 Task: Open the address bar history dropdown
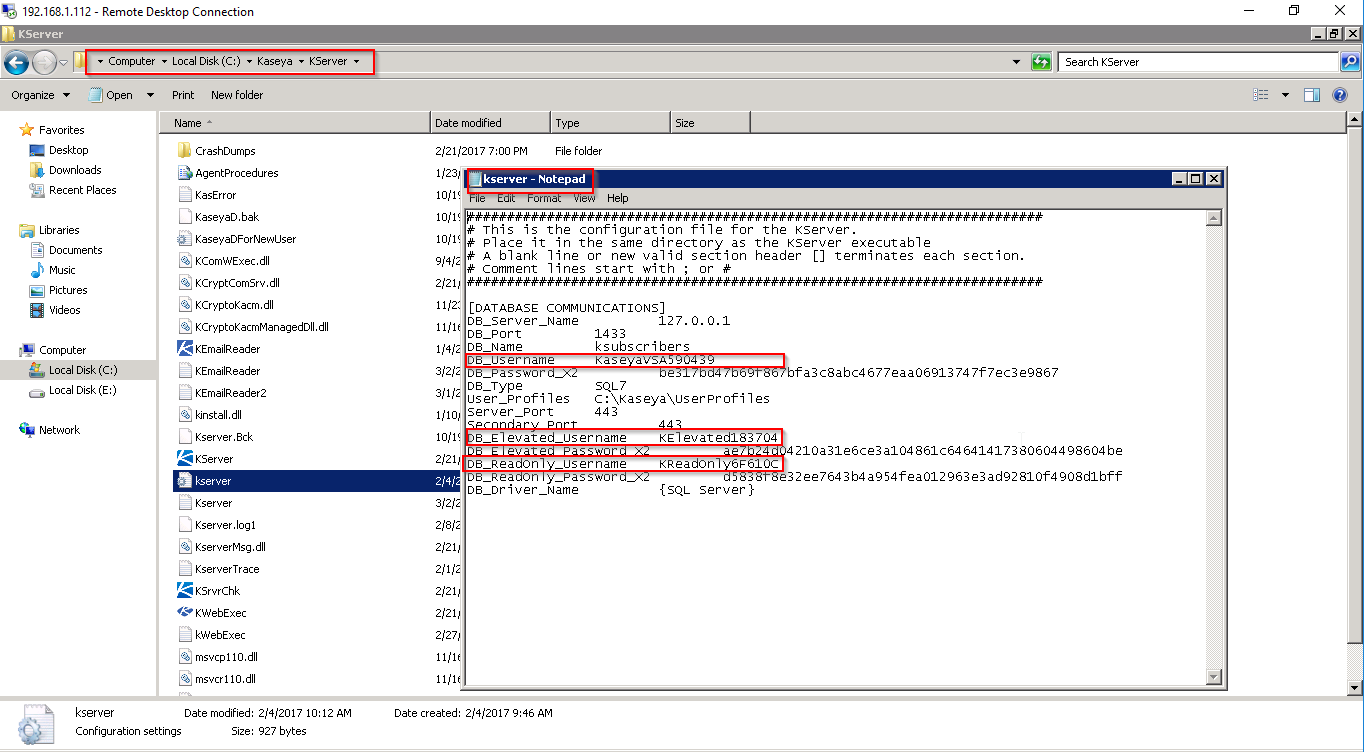(1017, 62)
